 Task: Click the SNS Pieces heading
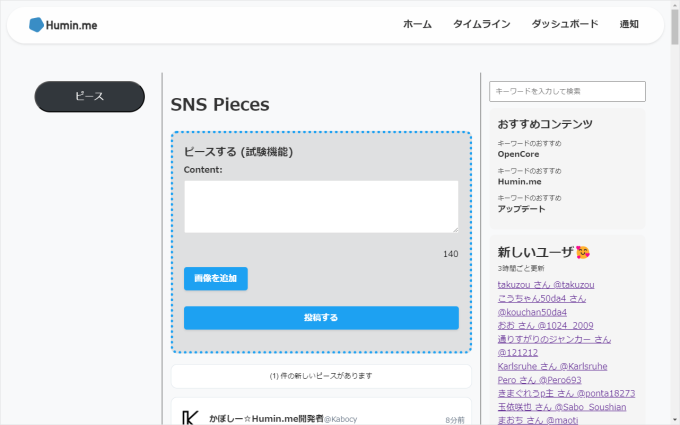[x=220, y=105]
